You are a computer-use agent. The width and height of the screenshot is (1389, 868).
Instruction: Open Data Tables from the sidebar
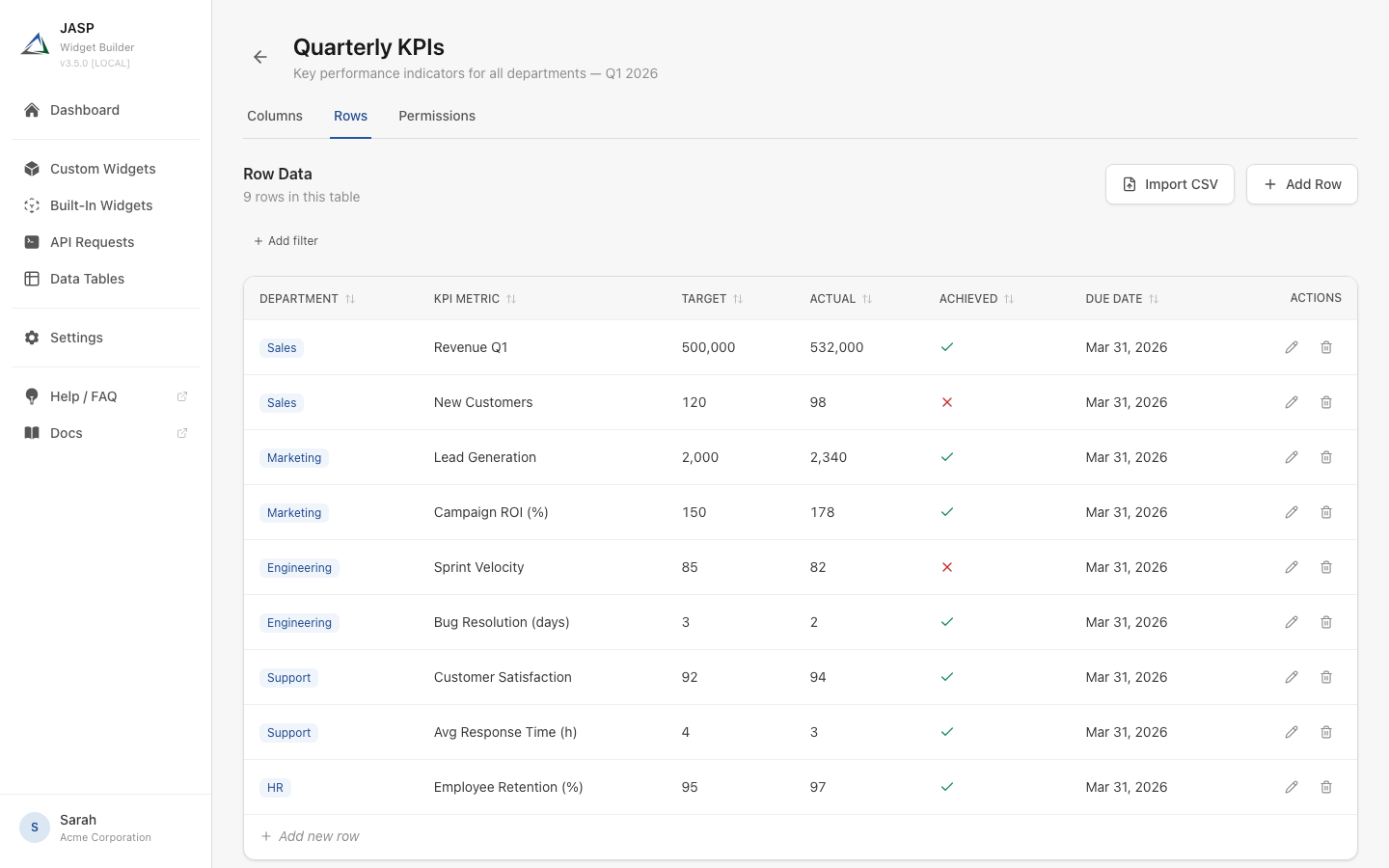(87, 279)
